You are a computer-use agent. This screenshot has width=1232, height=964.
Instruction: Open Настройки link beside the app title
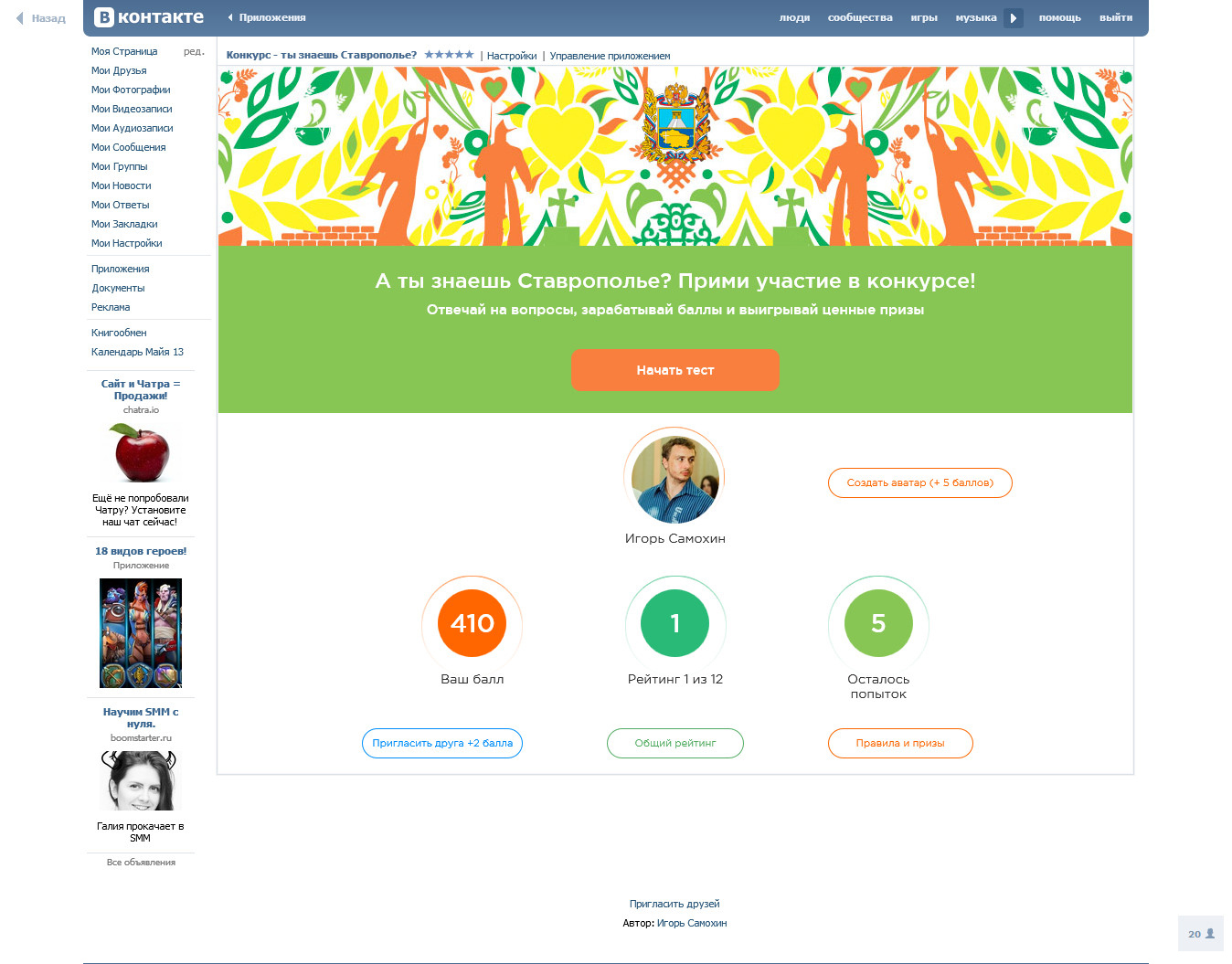tap(512, 56)
